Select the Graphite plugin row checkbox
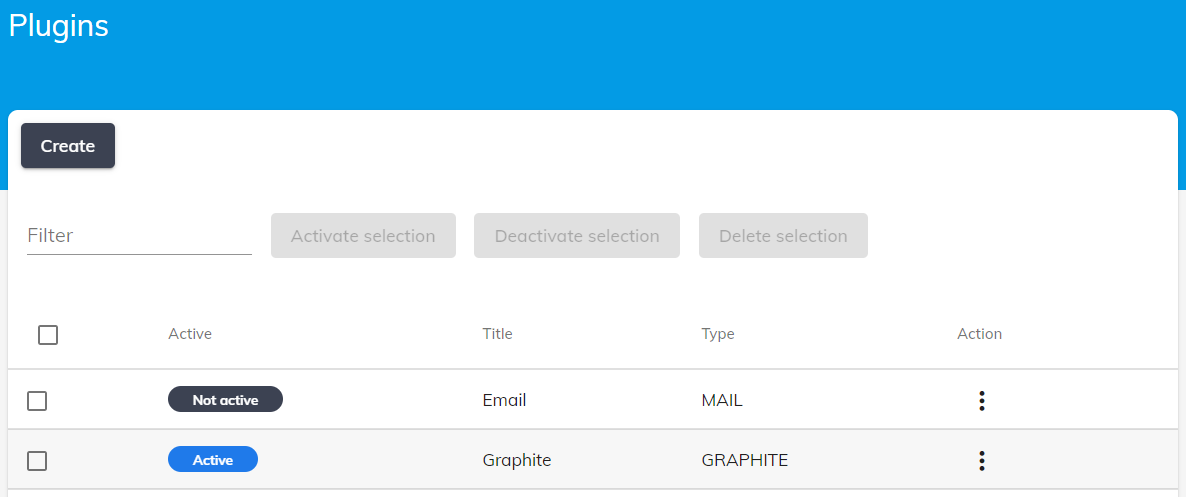This screenshot has height=497, width=1186. (x=37, y=461)
